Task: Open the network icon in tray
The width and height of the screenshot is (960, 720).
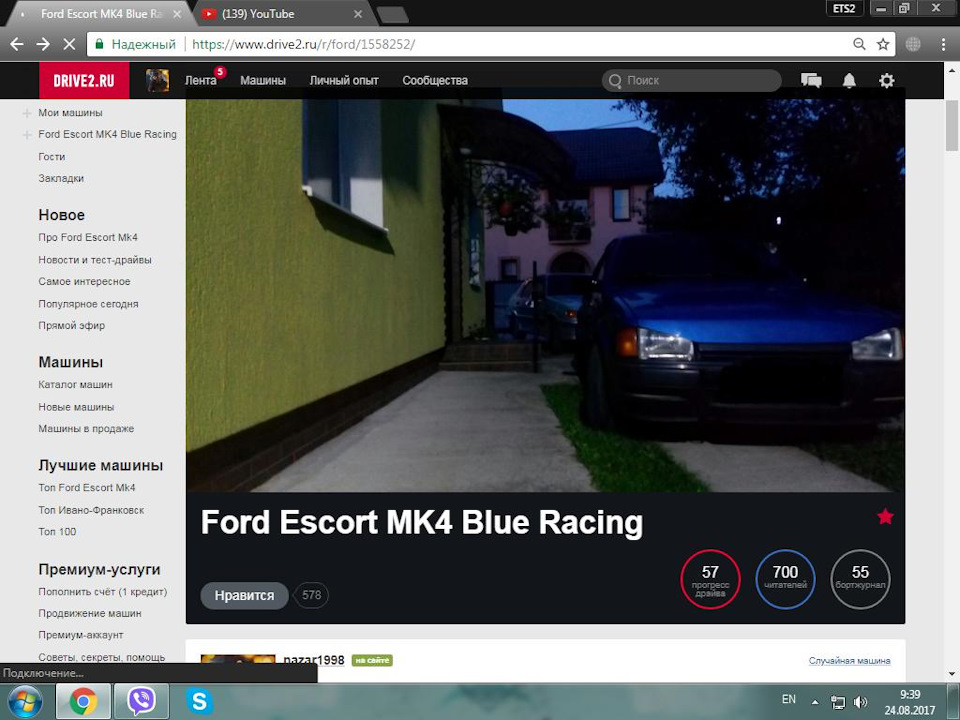Action: point(838,702)
